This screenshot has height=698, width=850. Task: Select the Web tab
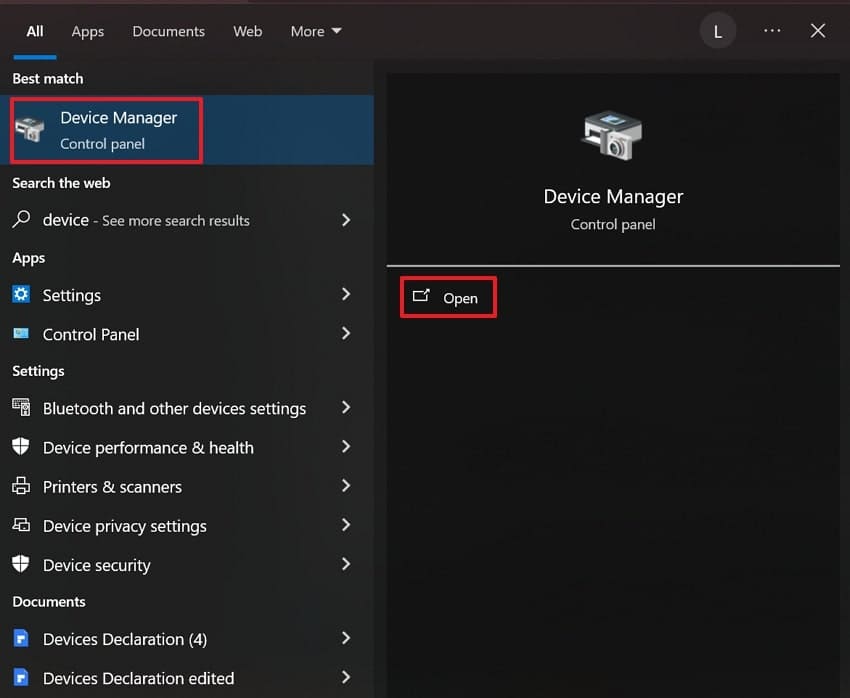(247, 31)
